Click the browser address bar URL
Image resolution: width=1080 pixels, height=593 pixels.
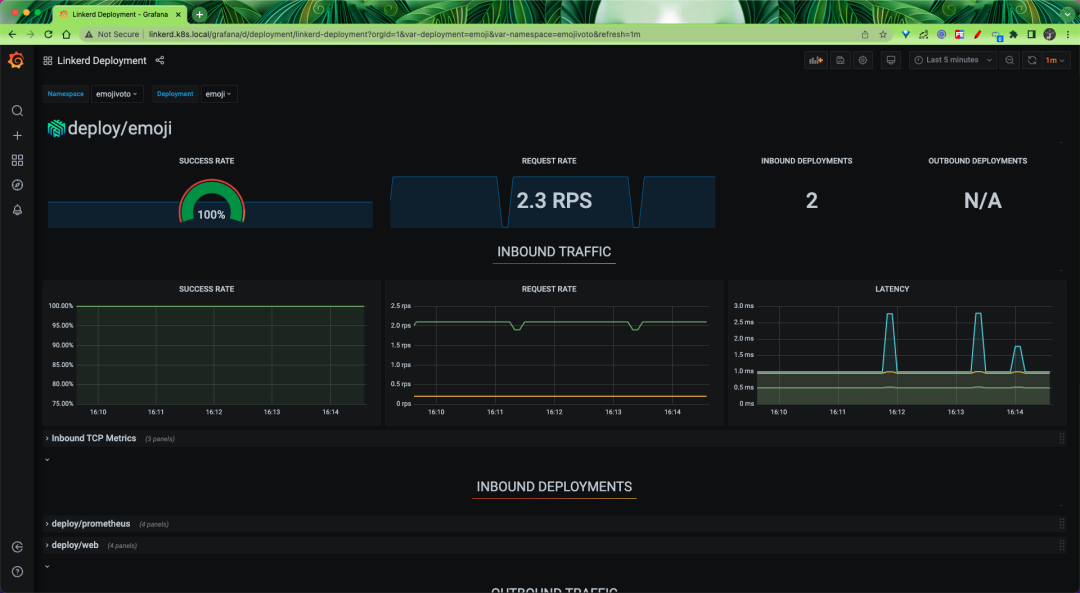pos(395,34)
